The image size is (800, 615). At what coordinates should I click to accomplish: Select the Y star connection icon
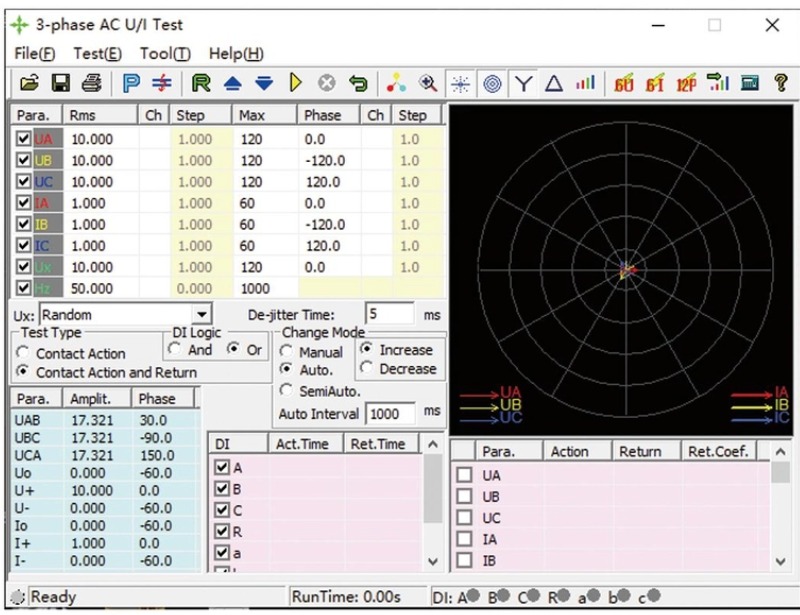point(523,84)
